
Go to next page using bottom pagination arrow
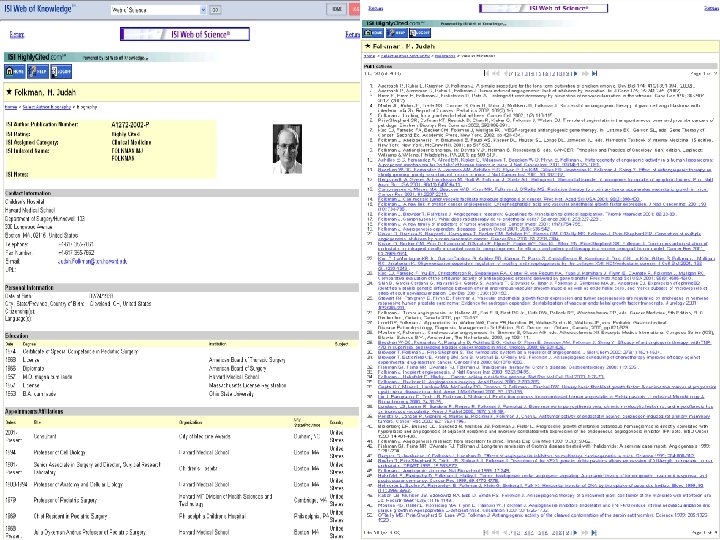pos(576,533)
